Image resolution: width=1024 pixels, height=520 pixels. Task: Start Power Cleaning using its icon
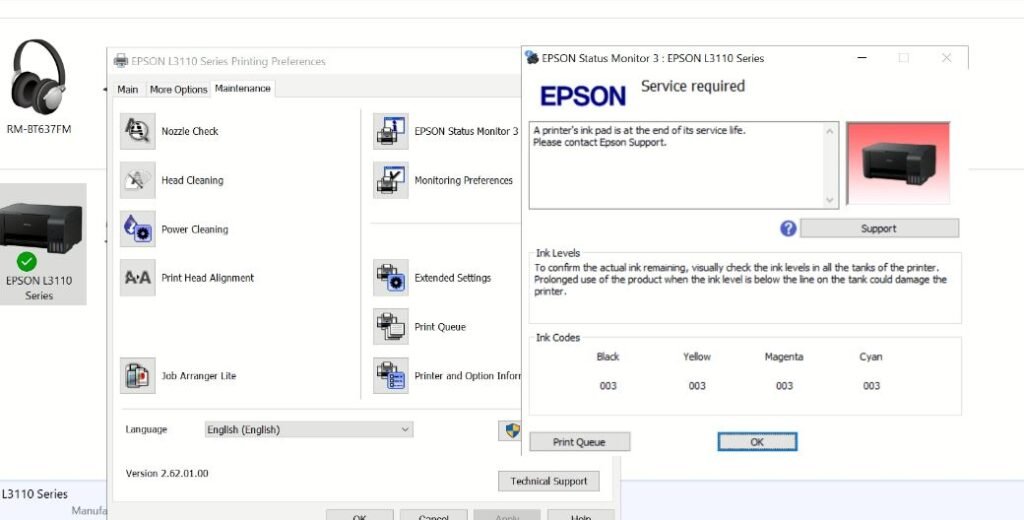click(138, 229)
